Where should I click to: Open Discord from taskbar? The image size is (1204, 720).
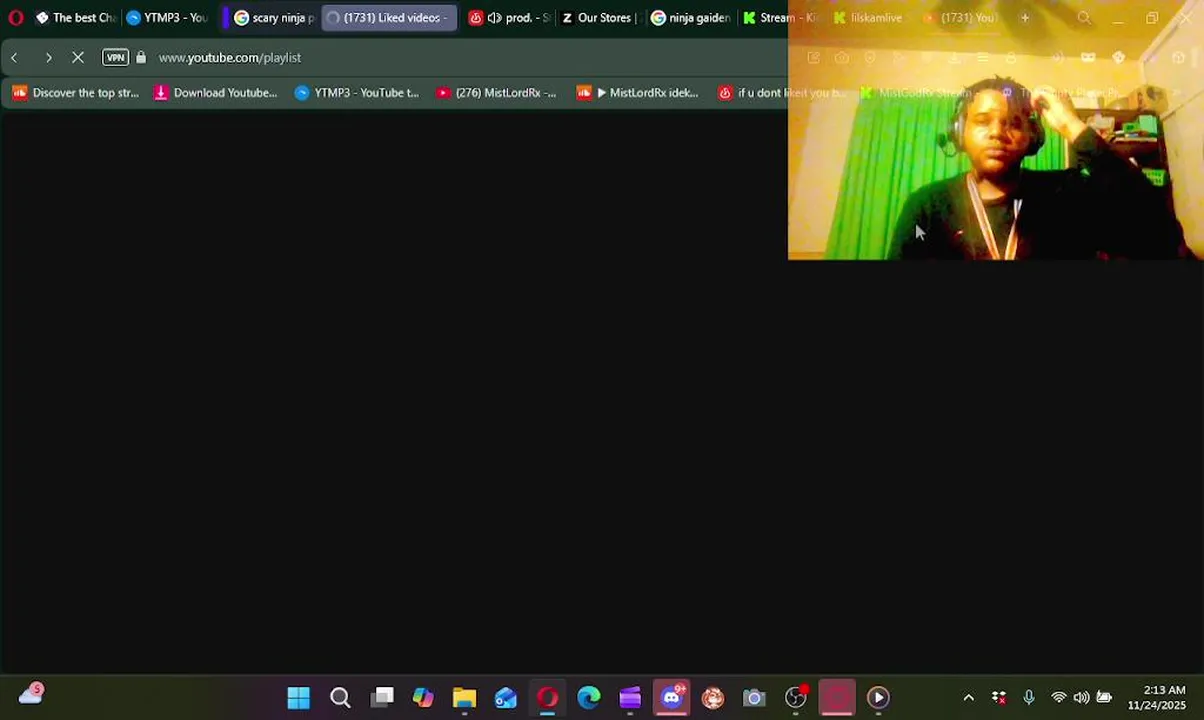[672, 697]
